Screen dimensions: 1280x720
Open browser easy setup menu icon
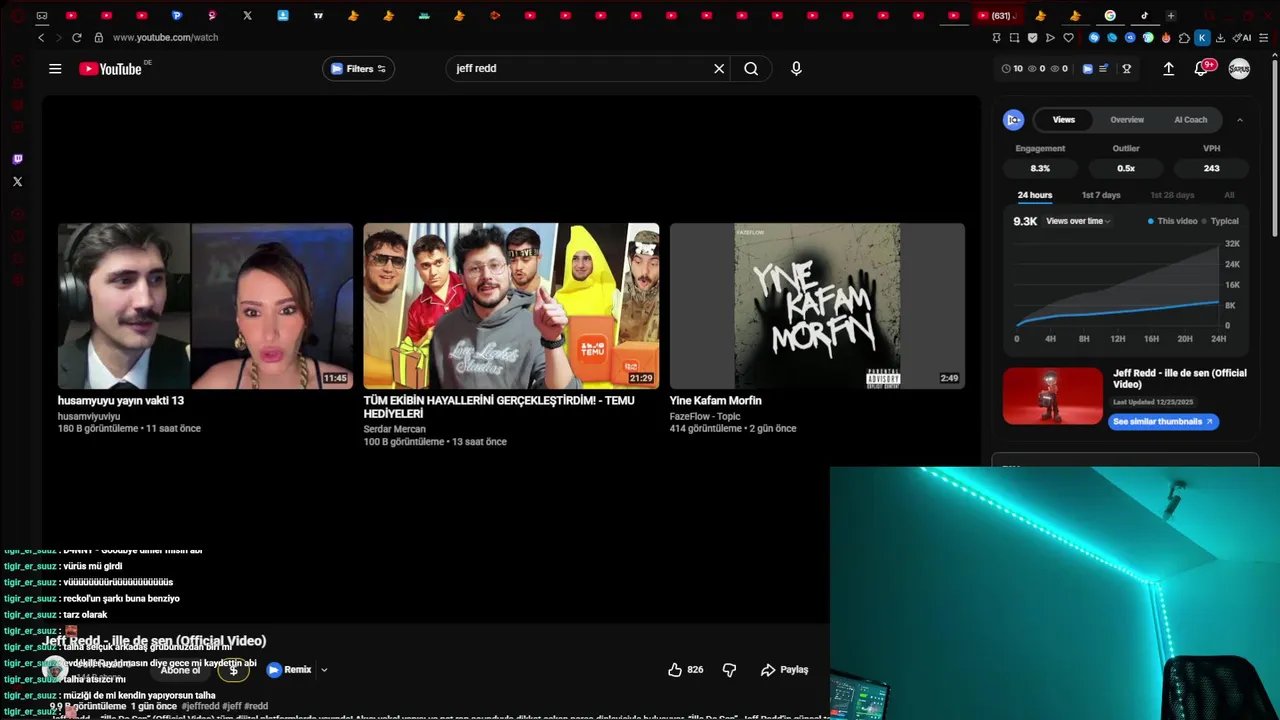point(1264,38)
